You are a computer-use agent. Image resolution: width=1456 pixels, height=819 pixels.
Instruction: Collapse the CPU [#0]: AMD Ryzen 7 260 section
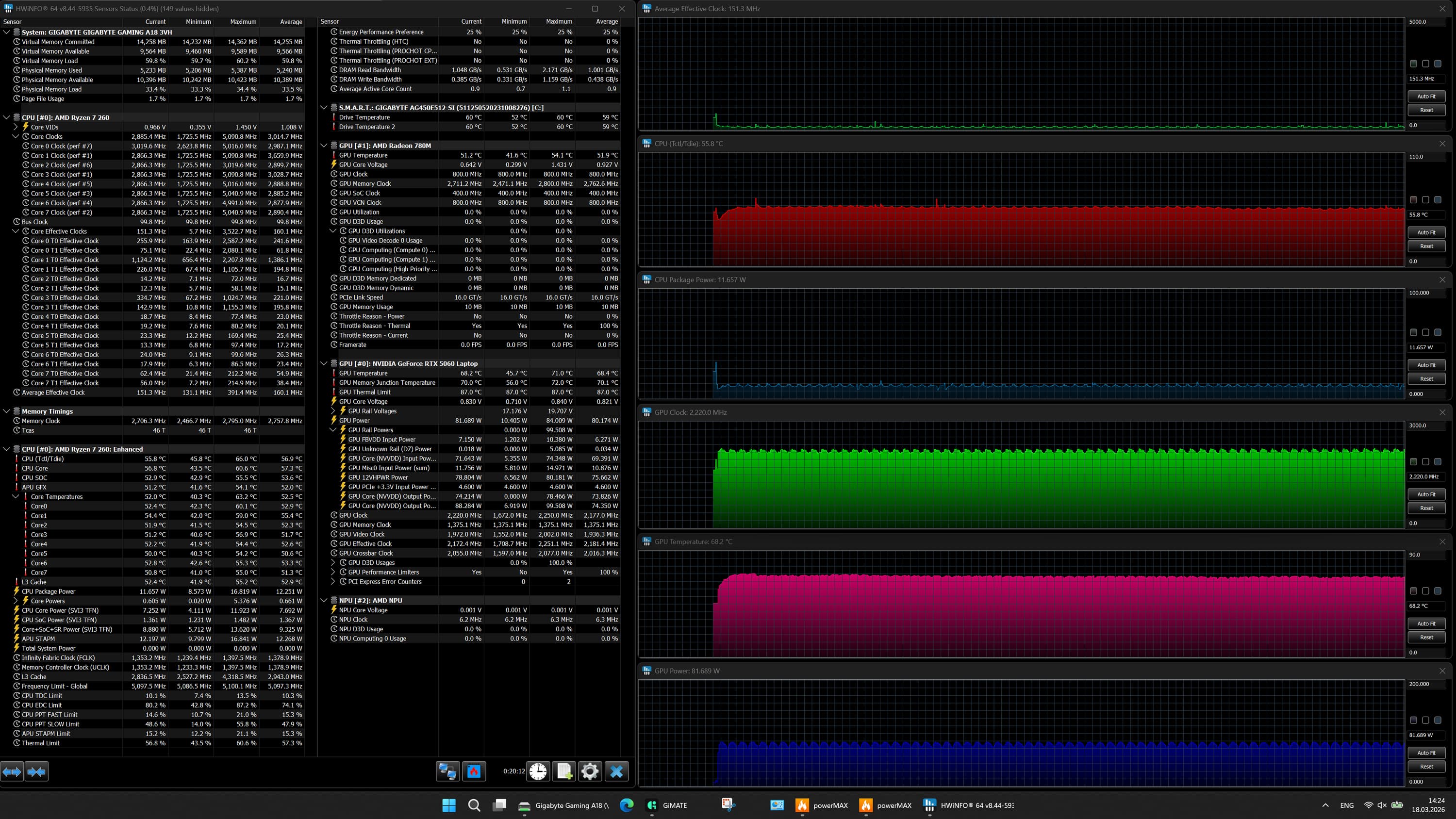tap(7, 117)
